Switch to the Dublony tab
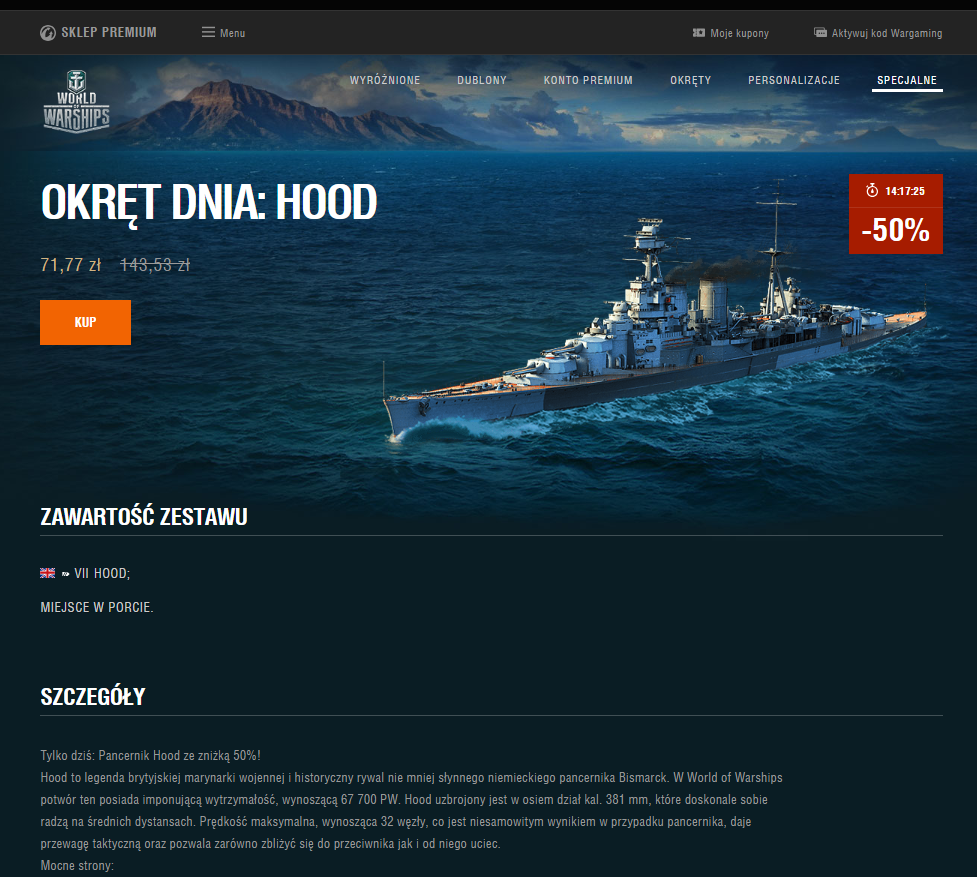The height and width of the screenshot is (877, 977). pyautogui.click(x=482, y=80)
